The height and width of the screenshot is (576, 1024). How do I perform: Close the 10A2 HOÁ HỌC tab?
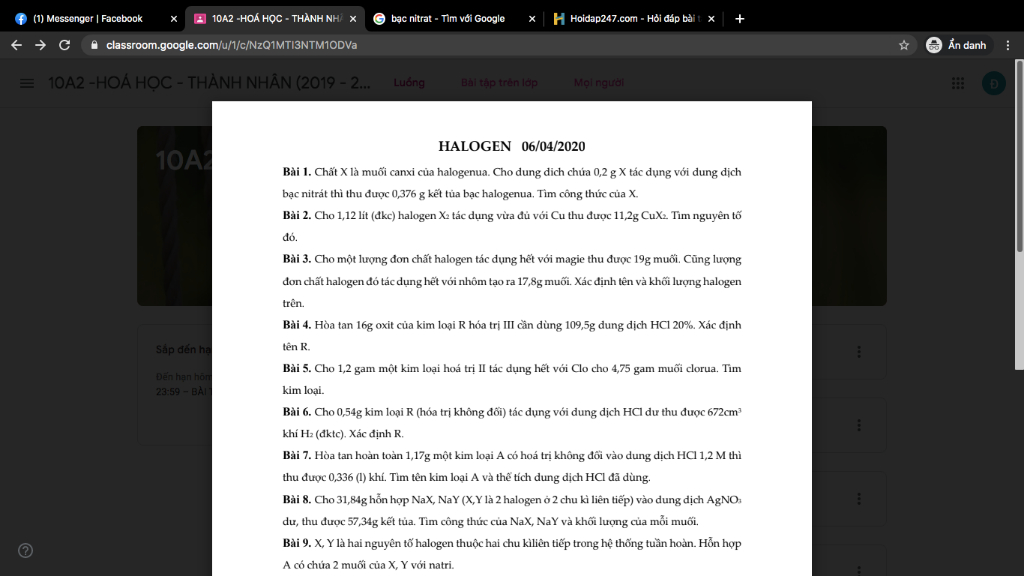(353, 19)
